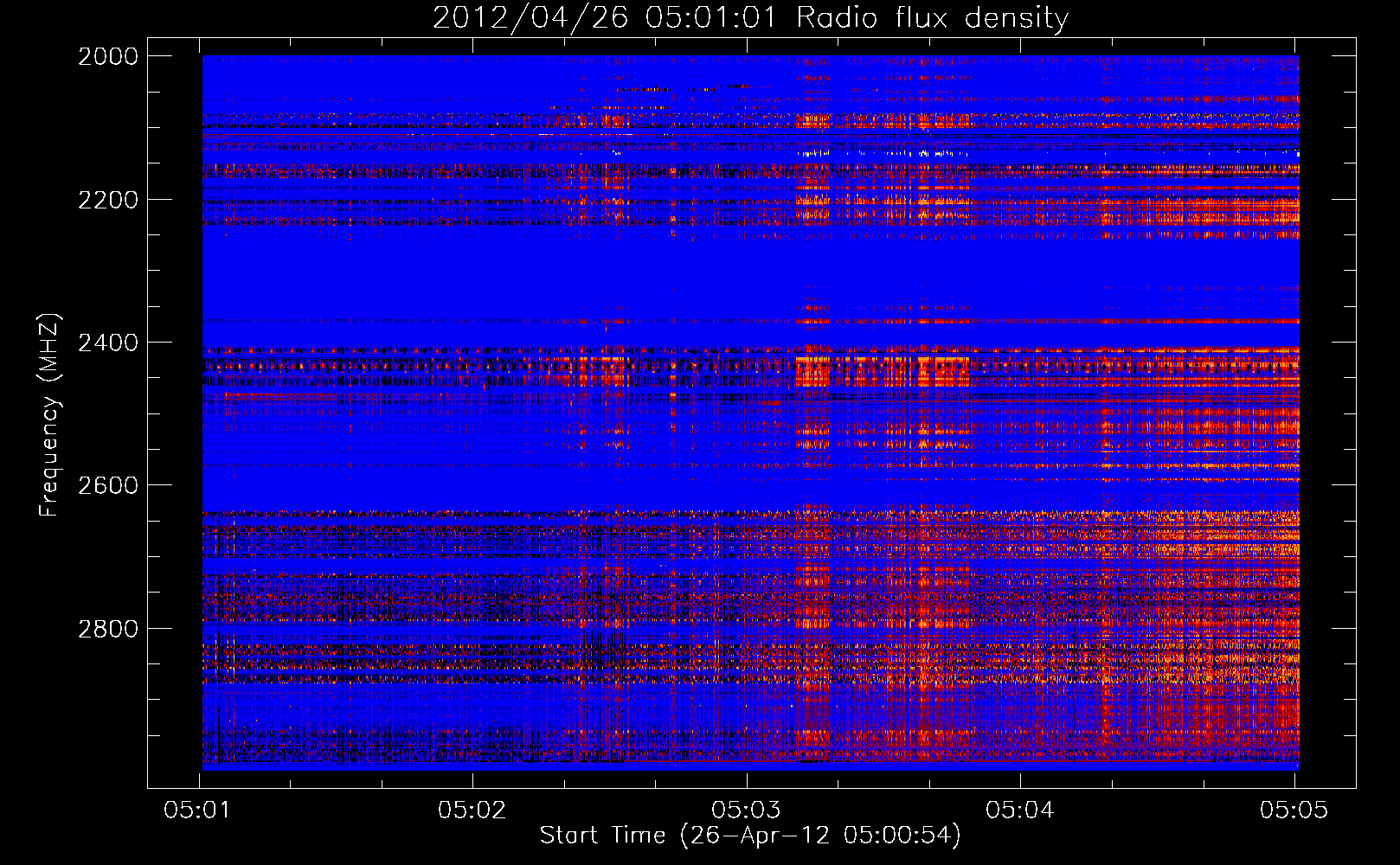Click the plot title "Radio flux density"
1400x865 pixels.
[932, 17]
